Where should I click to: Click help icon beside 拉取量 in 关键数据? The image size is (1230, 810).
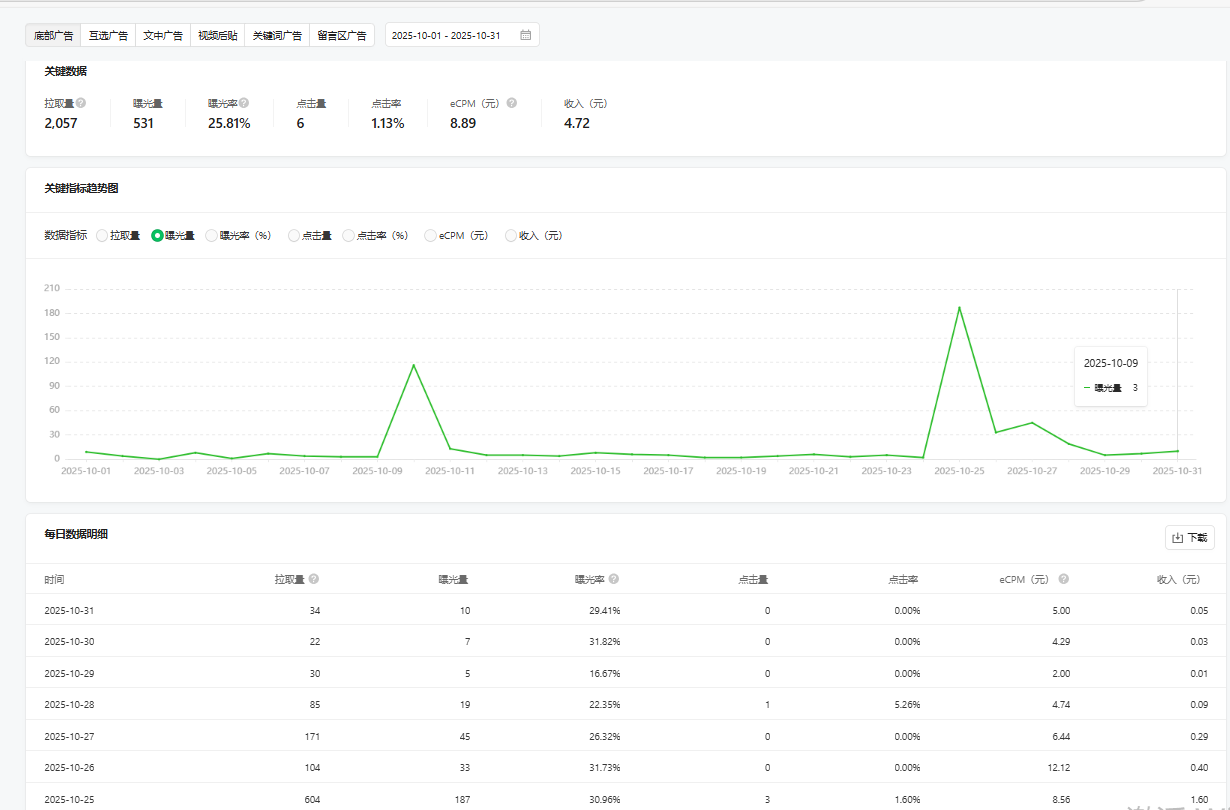click(x=81, y=103)
